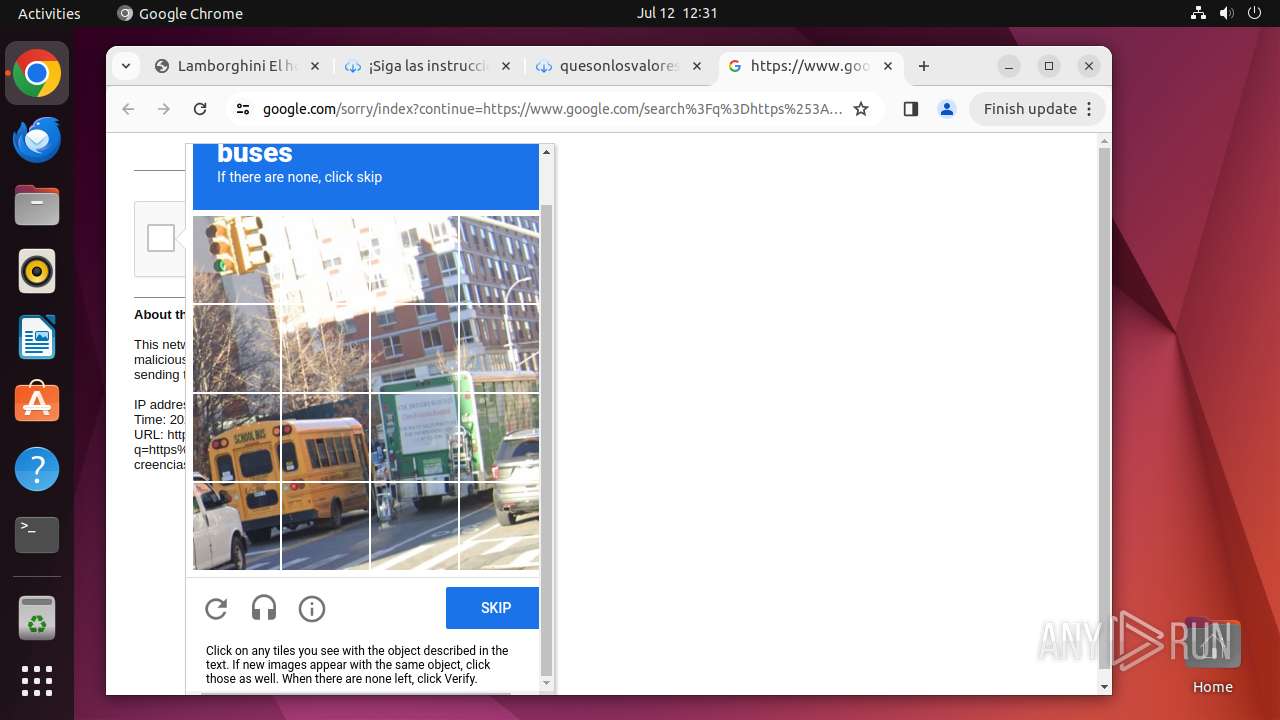Screen dimensions: 1280x720
Task: Open LibreOffice Writer from the dock
Action: pyautogui.click(x=37, y=337)
